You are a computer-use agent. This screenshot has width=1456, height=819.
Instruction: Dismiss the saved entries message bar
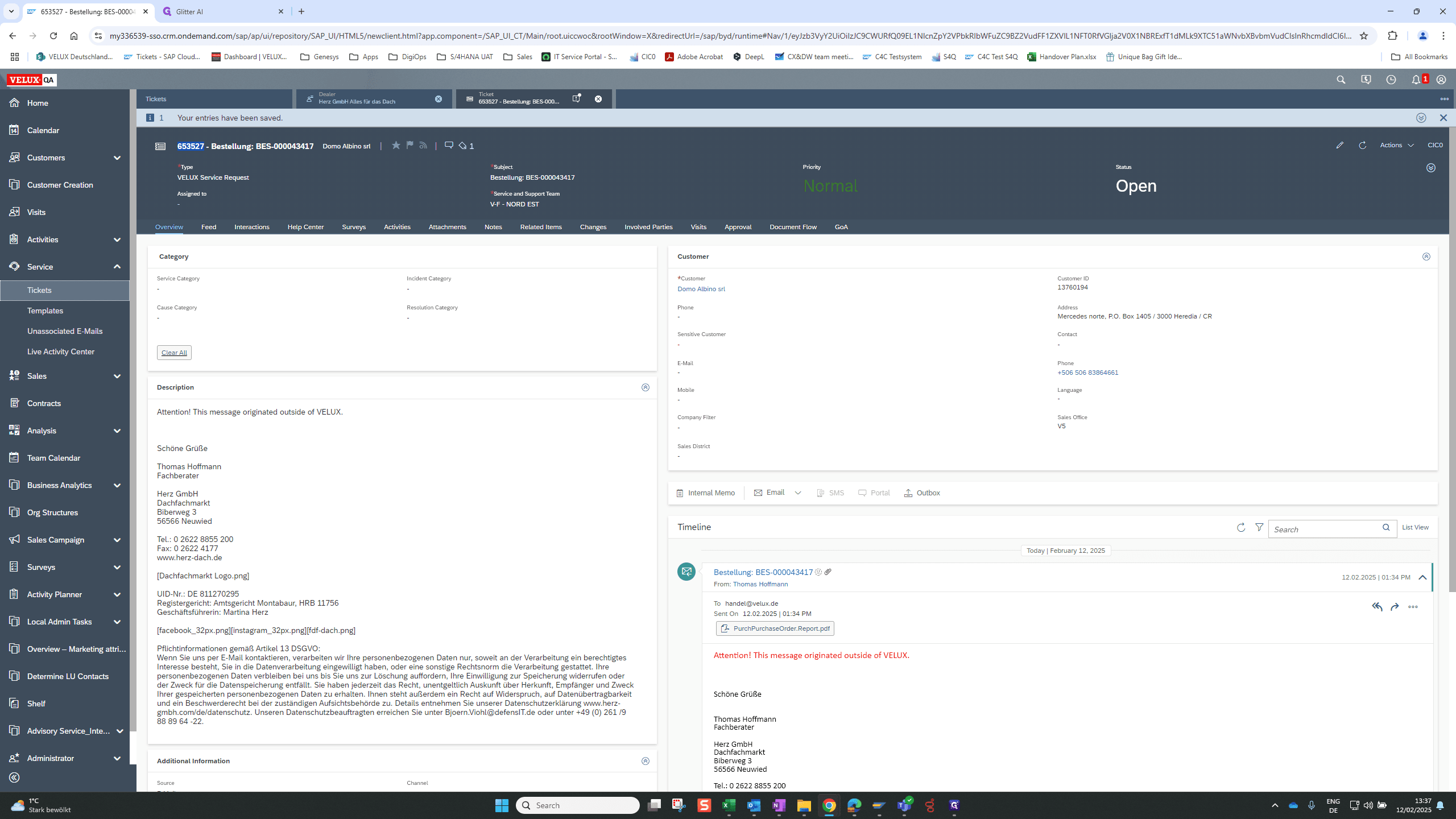click(x=1443, y=118)
